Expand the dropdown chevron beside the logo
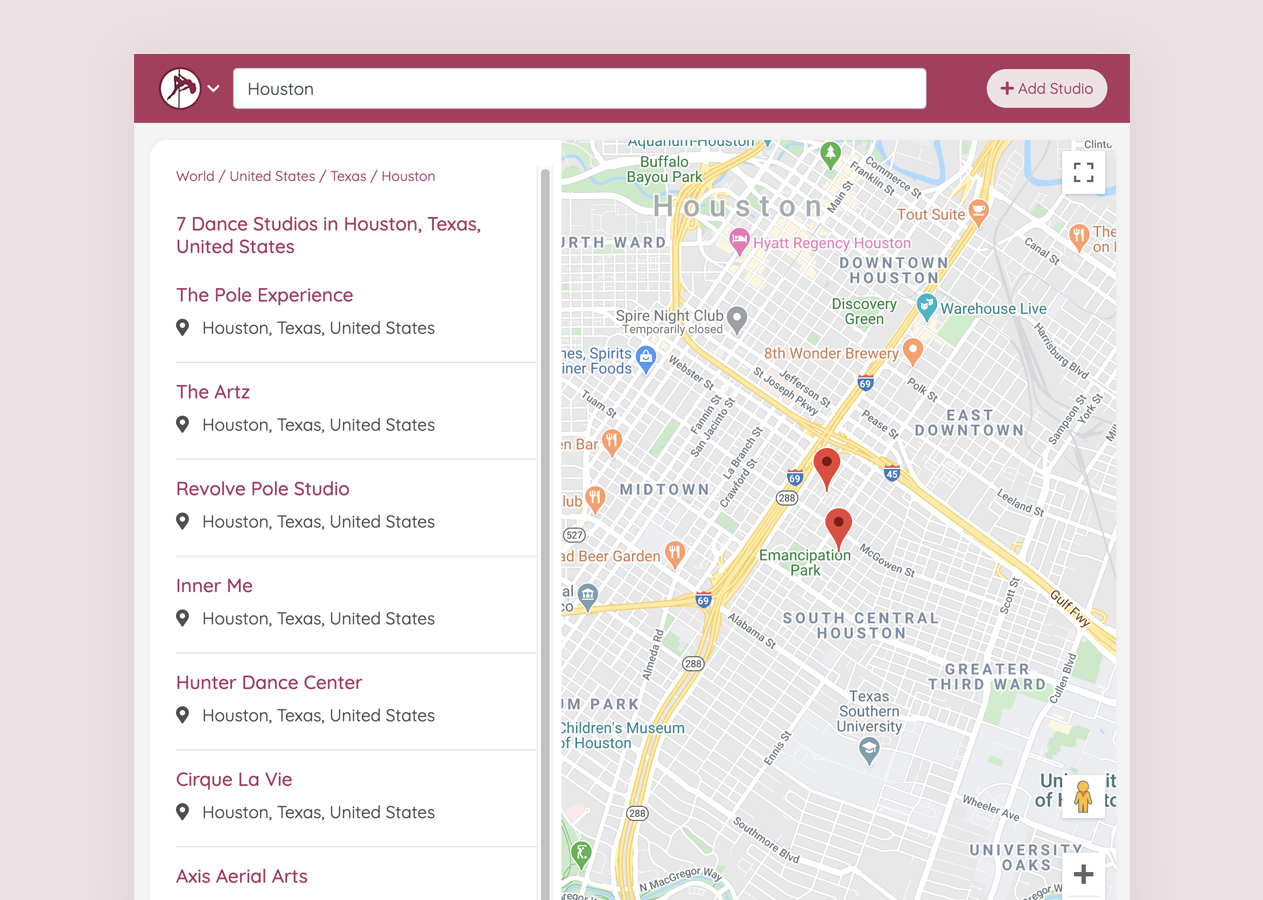 (x=214, y=89)
